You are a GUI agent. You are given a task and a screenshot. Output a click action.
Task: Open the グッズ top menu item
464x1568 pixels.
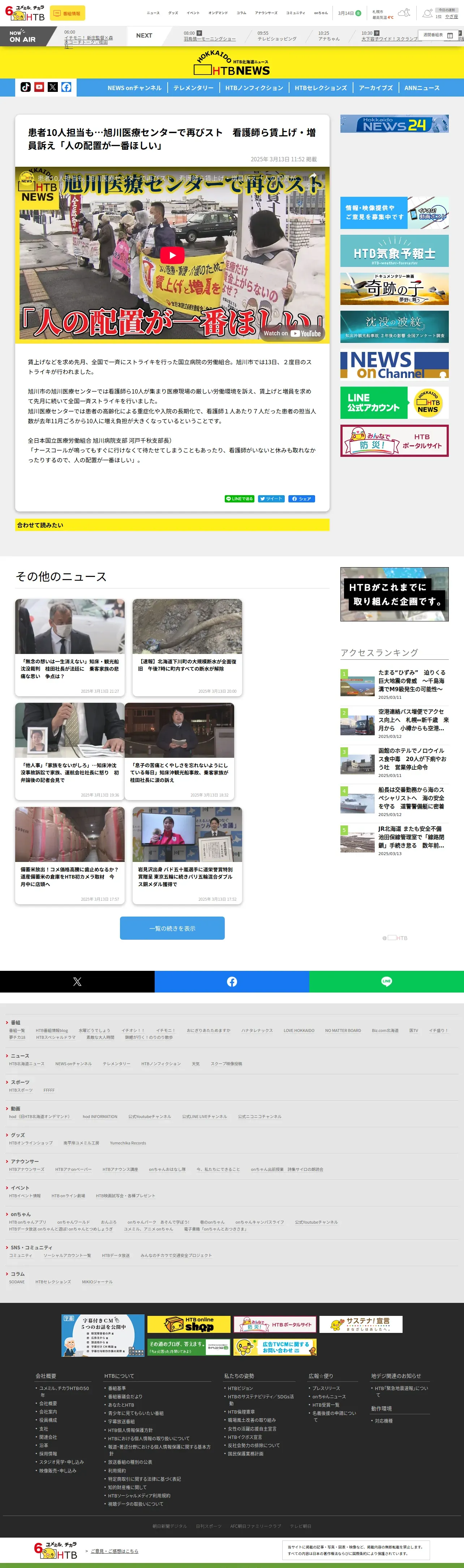pyautogui.click(x=173, y=13)
